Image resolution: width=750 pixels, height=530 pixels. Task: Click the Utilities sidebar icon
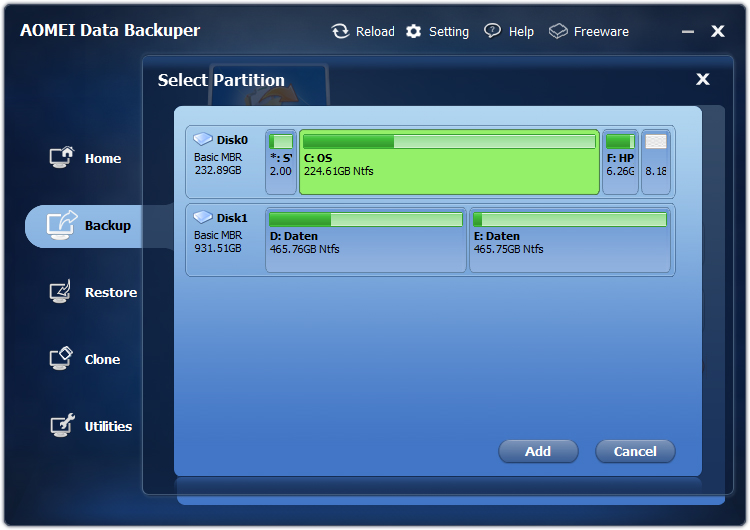coord(62,425)
